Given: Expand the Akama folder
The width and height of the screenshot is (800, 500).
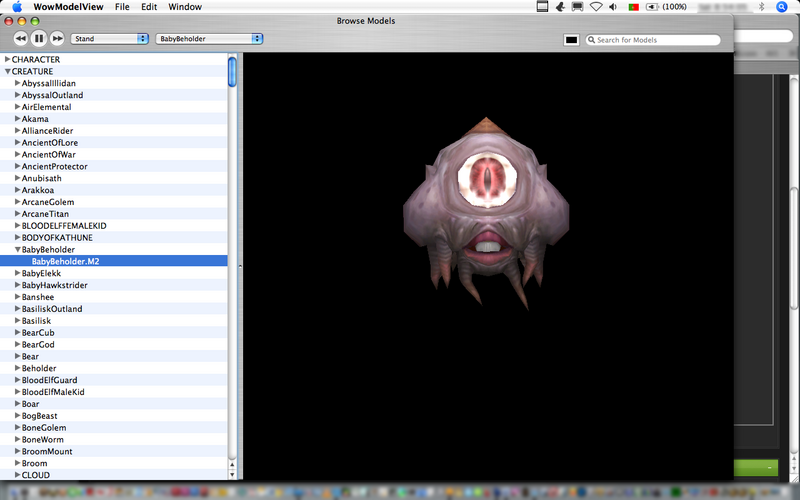Looking at the screenshot, I should point(17,118).
